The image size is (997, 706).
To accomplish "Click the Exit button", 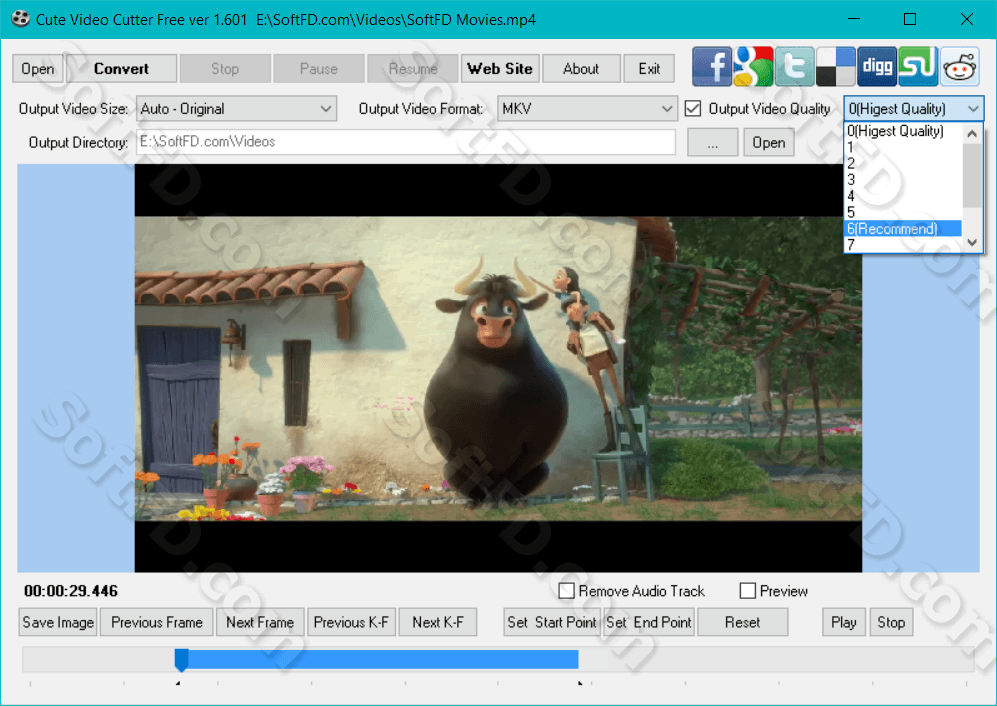I will pyautogui.click(x=649, y=69).
